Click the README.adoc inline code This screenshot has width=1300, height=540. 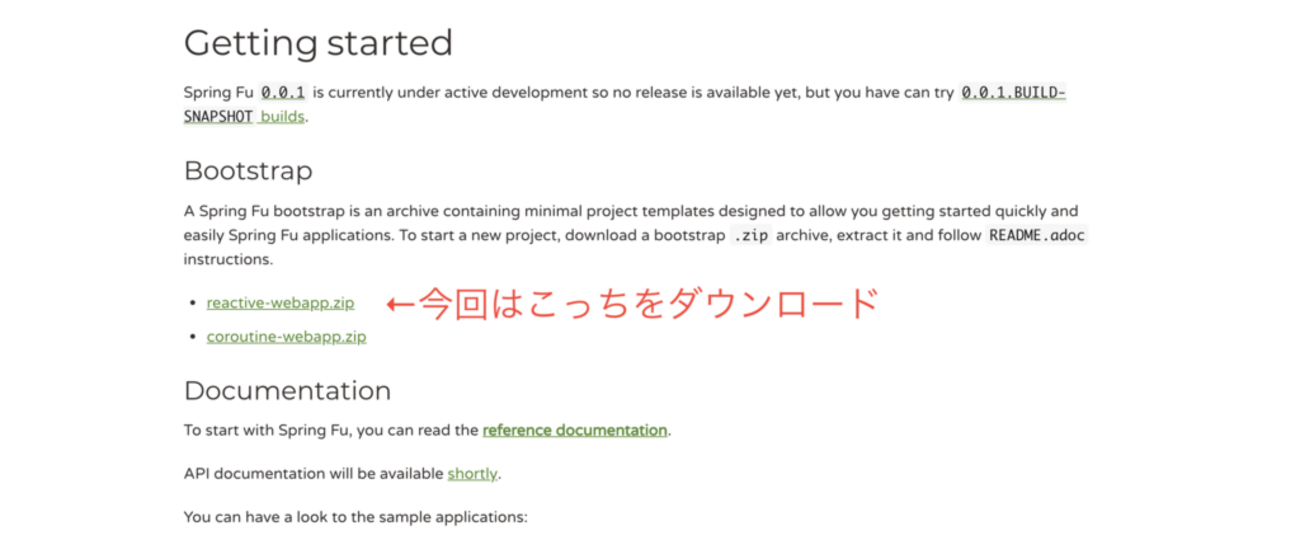(1036, 236)
